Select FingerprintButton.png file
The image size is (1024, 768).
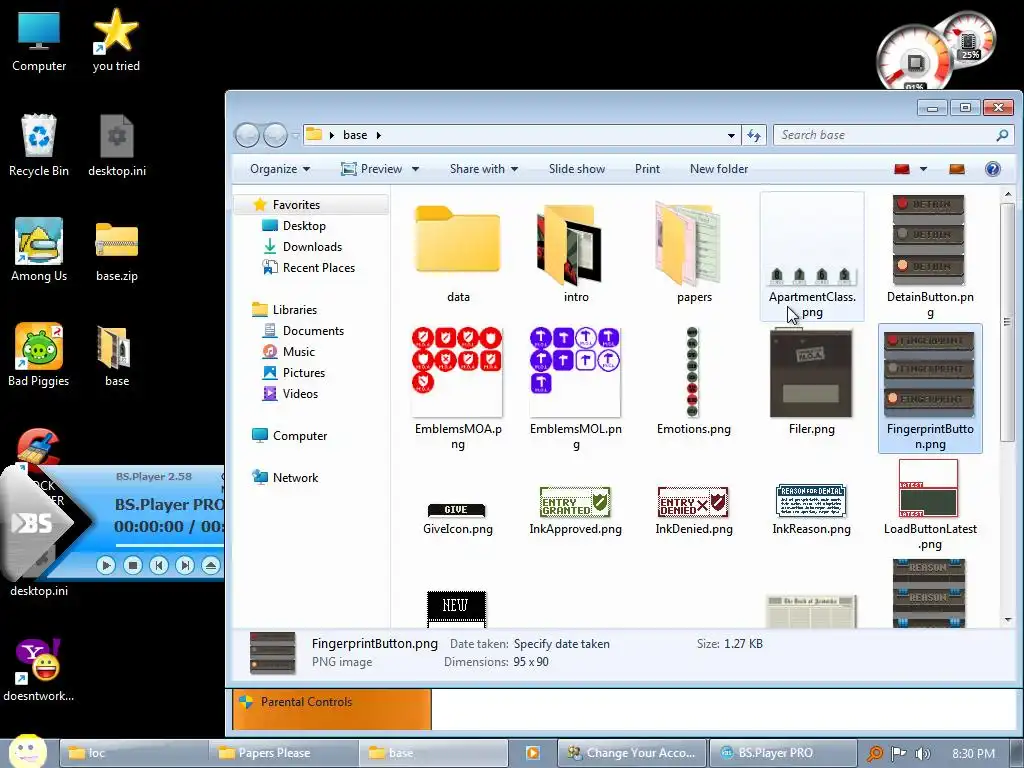pyautogui.click(x=930, y=389)
